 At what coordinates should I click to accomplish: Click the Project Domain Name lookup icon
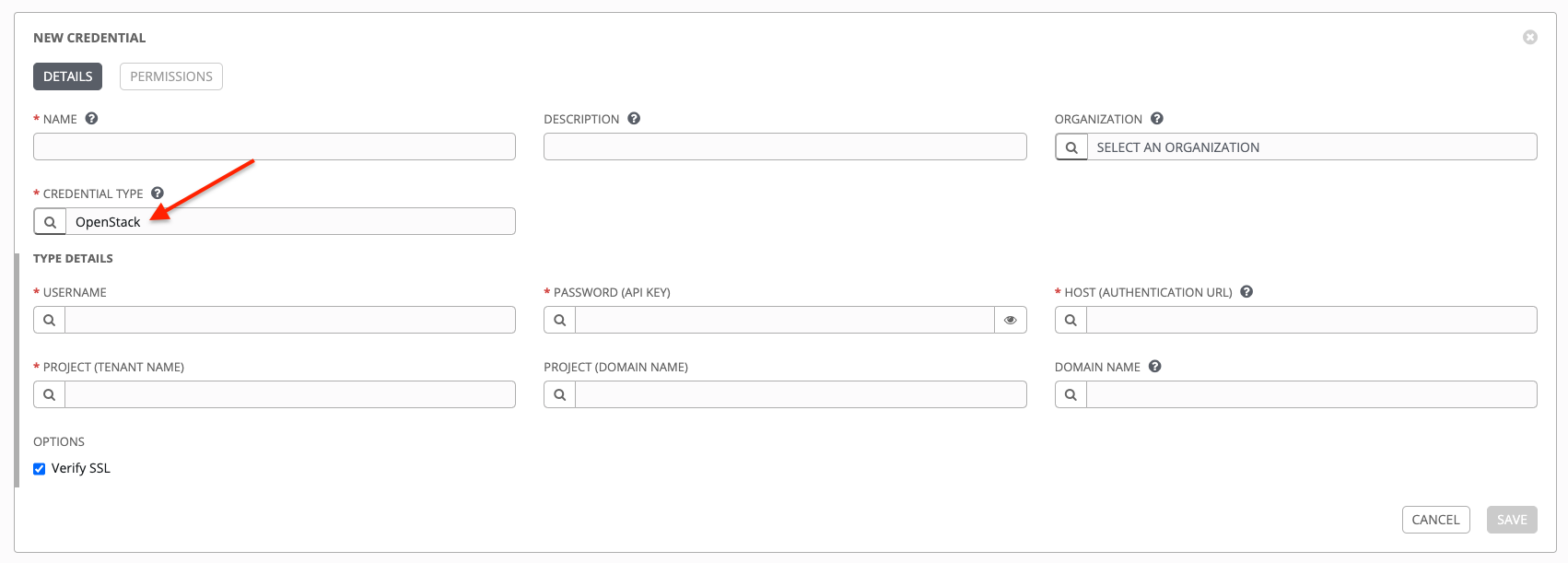(x=560, y=394)
